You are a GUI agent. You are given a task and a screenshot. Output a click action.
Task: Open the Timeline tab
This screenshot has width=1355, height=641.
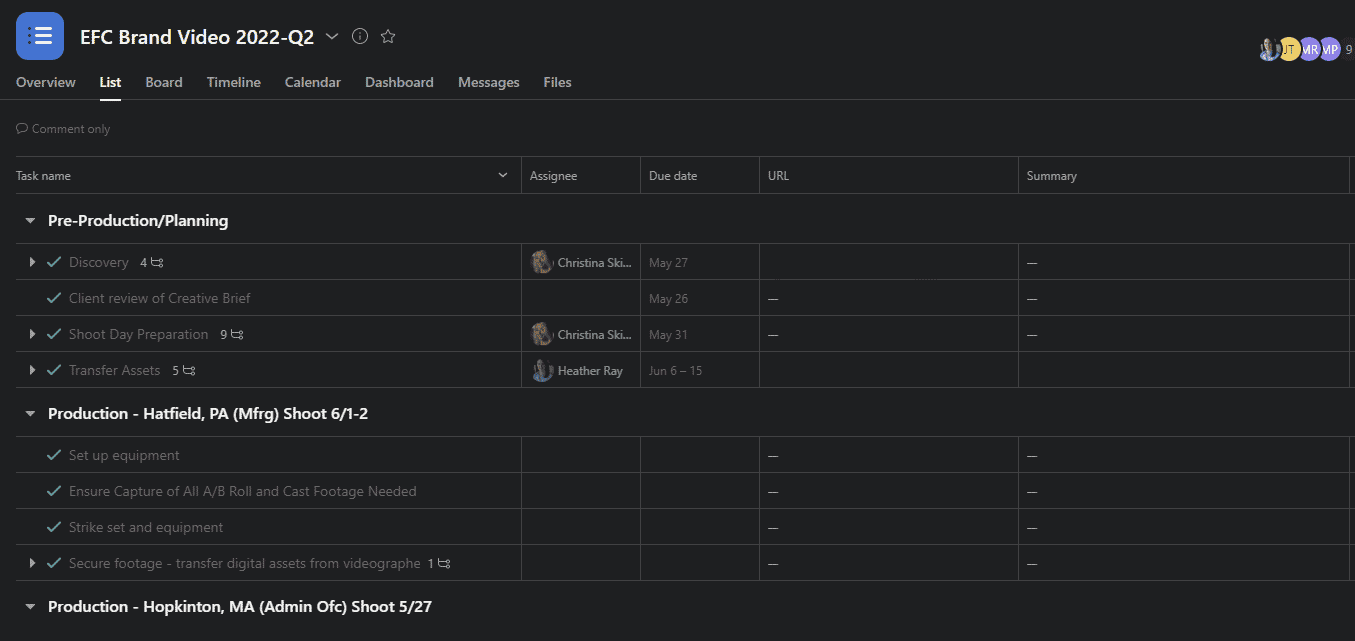click(234, 82)
